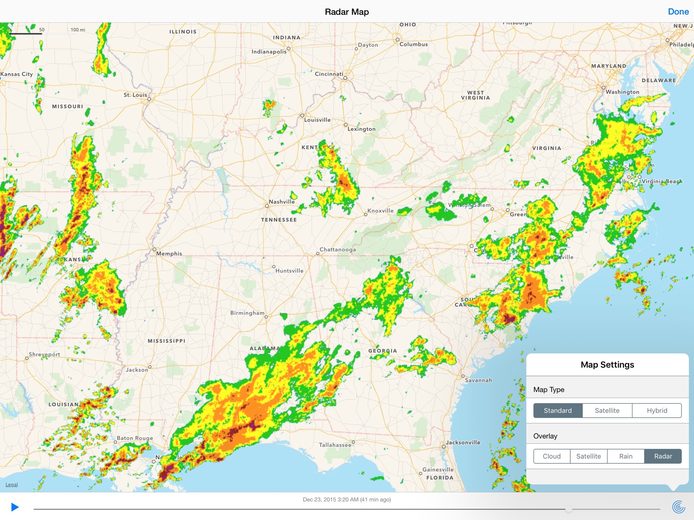The width and height of the screenshot is (694, 520).
Task: Tap the Louisville city label
Action: click(318, 120)
